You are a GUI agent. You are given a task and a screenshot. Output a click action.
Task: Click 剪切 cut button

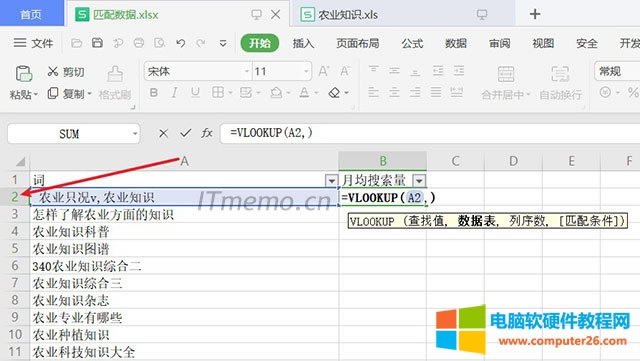coord(66,72)
